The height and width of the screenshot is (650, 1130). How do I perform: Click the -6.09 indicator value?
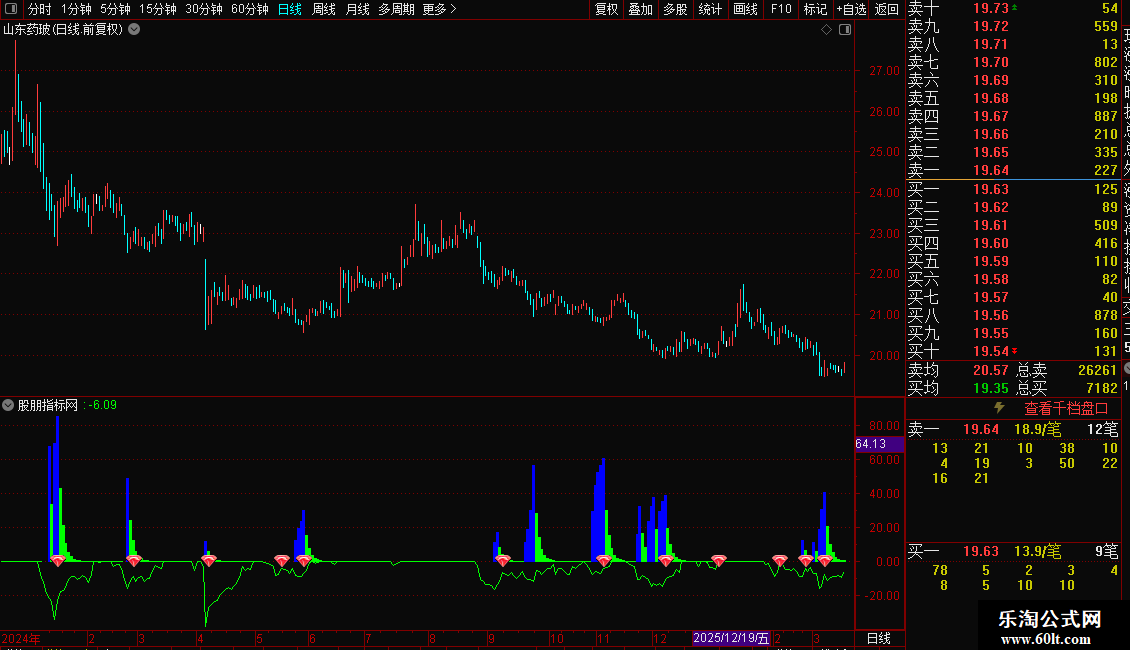coord(102,405)
